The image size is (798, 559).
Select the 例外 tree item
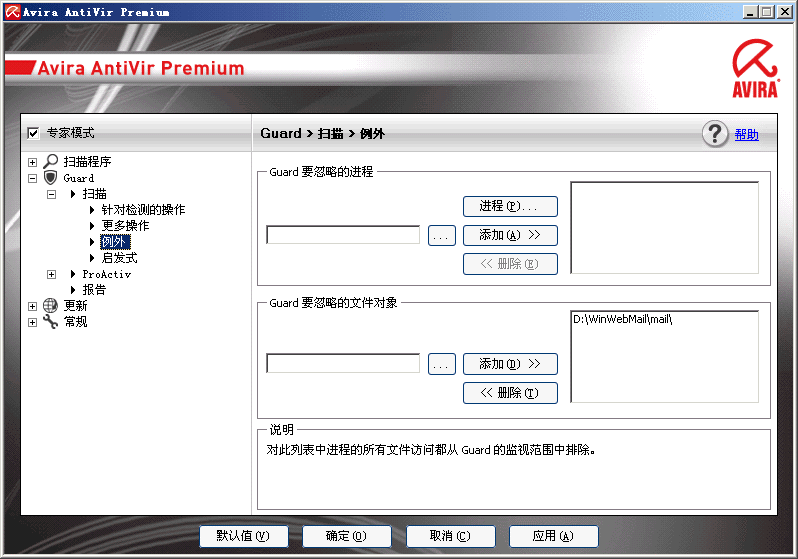(x=115, y=241)
